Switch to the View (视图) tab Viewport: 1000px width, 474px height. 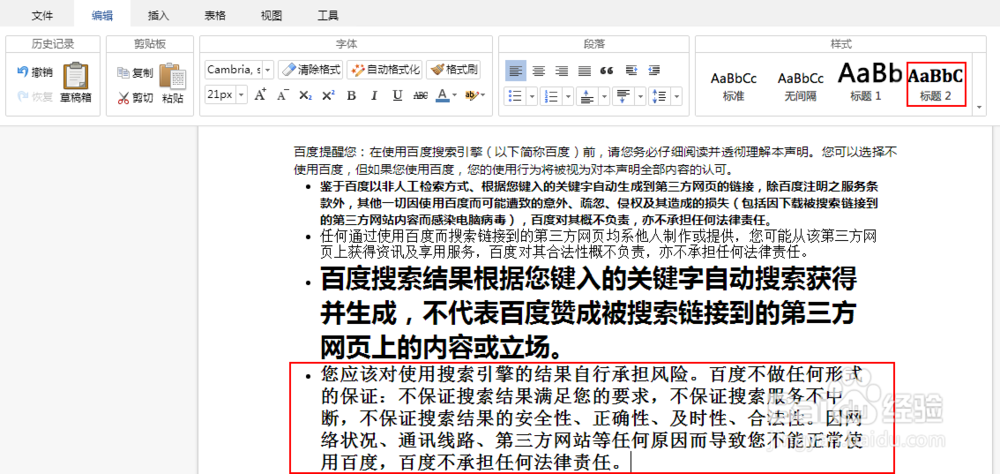coord(271,15)
